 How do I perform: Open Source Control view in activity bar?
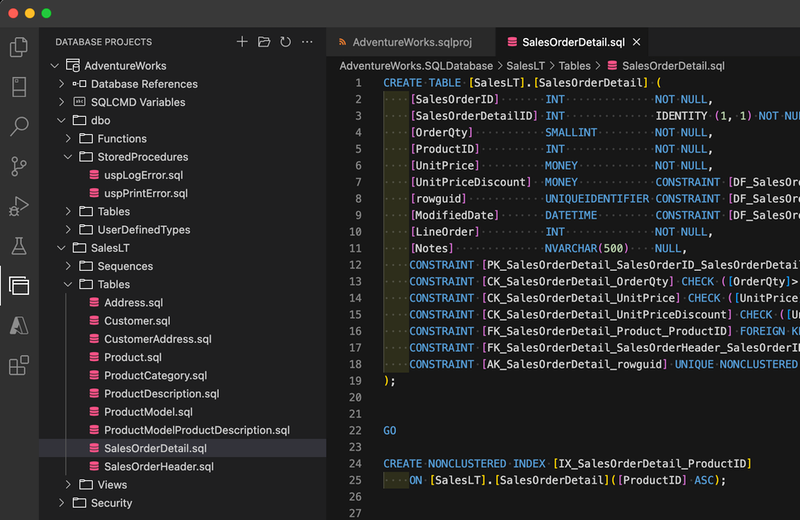point(19,166)
